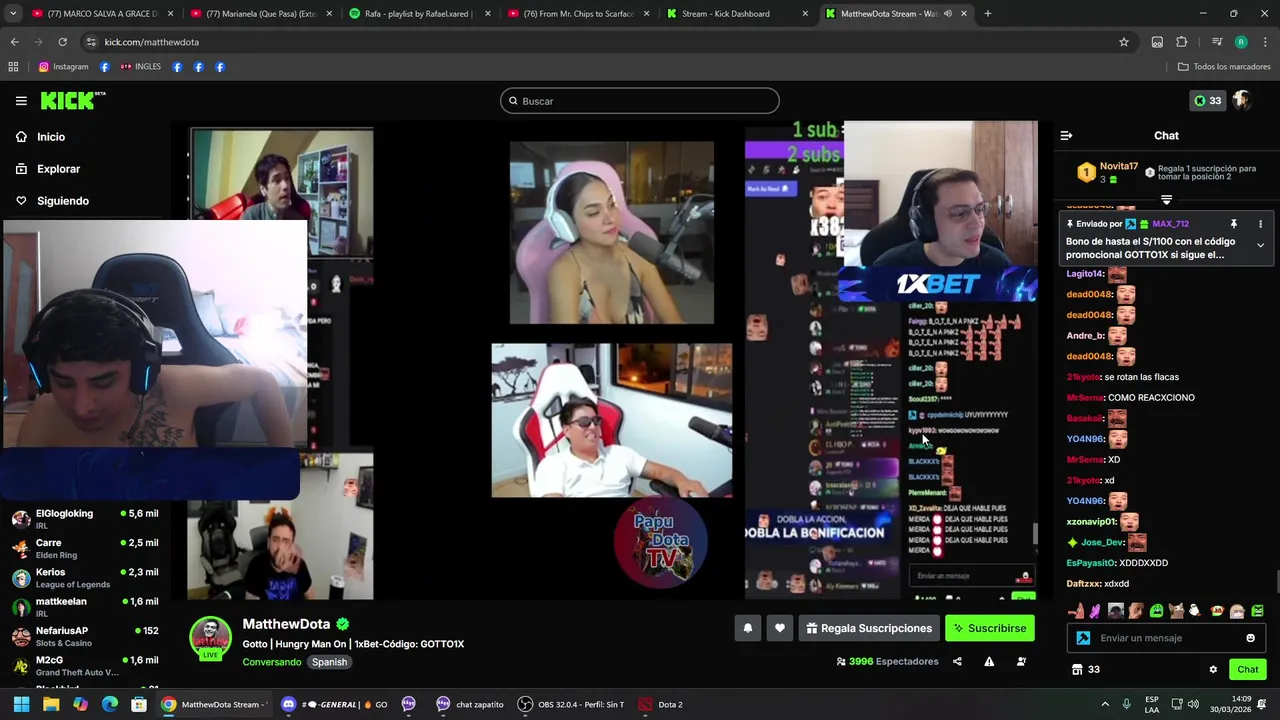
Task: Open the Kick user profile avatar menu
Action: click(1241, 100)
